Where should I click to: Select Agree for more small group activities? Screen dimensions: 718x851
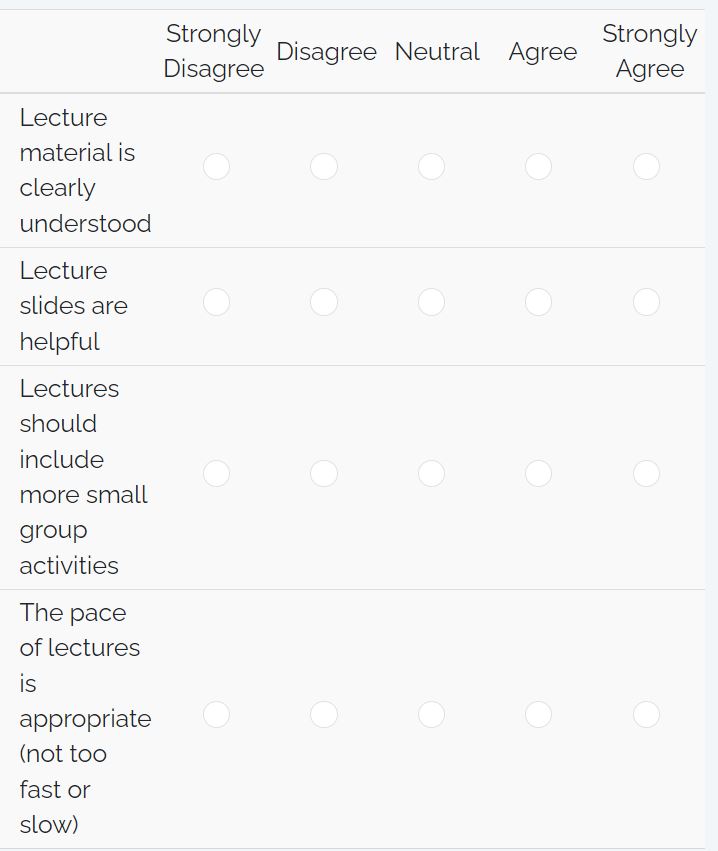pyautogui.click(x=538, y=473)
